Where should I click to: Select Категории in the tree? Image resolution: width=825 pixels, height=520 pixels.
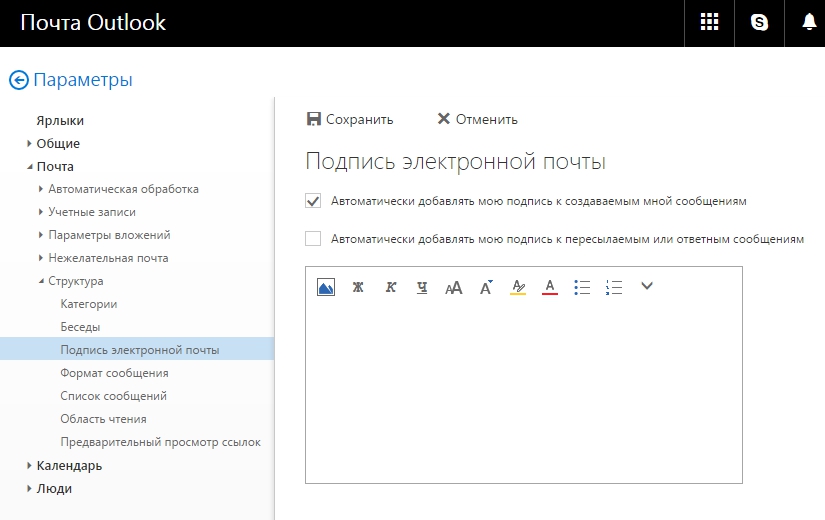(x=88, y=304)
